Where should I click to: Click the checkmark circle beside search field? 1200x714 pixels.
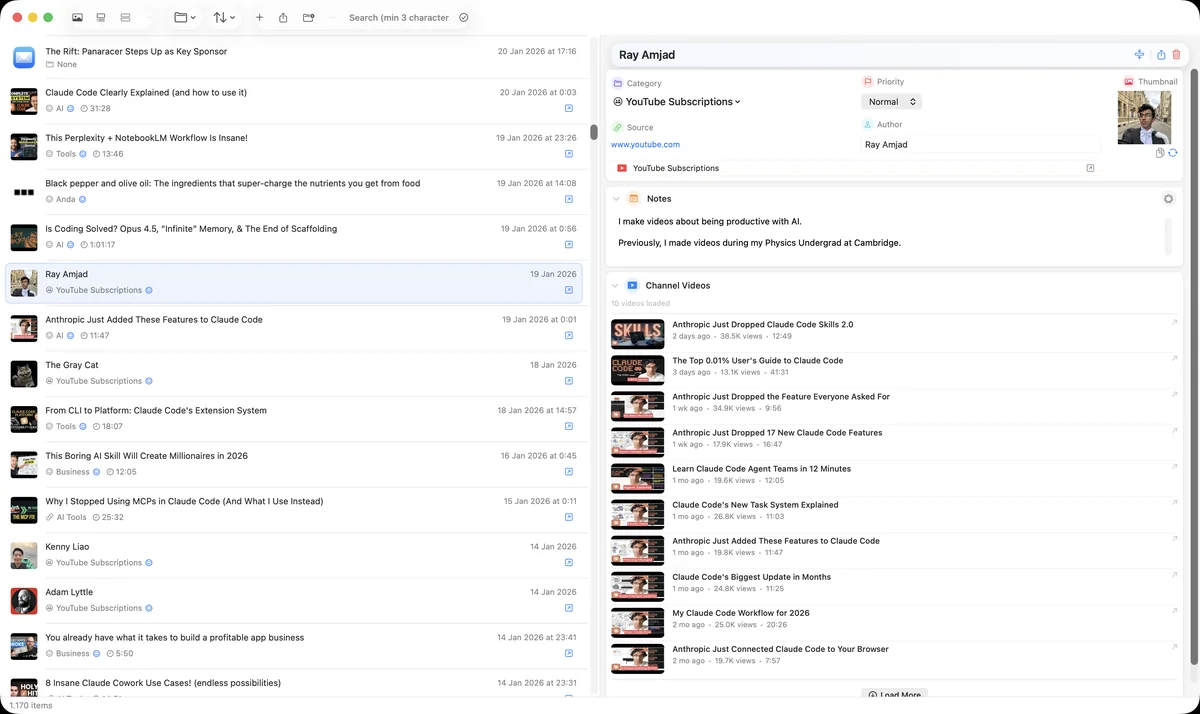(x=464, y=18)
